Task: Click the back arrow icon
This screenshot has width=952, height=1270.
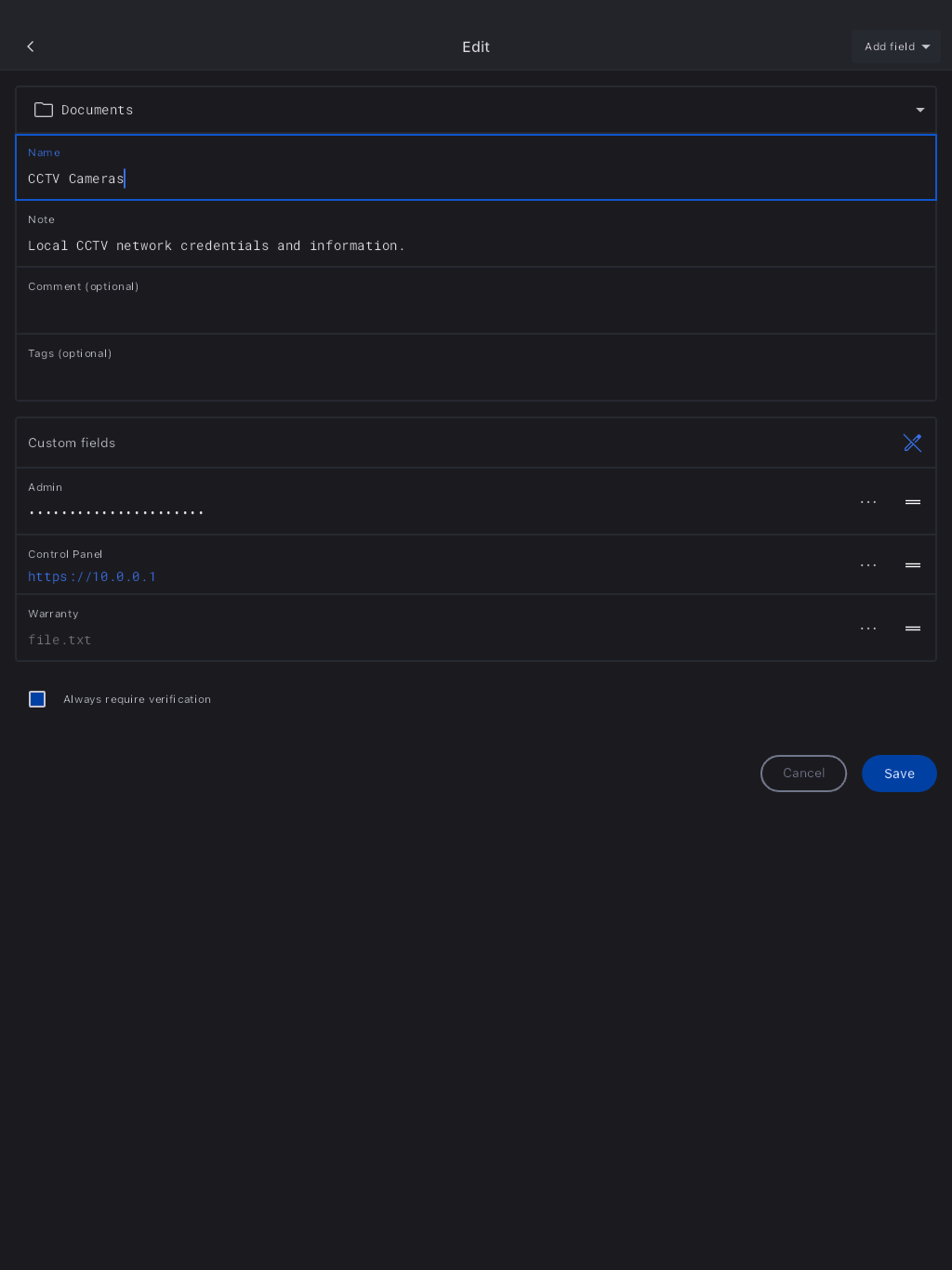Action: [x=31, y=46]
